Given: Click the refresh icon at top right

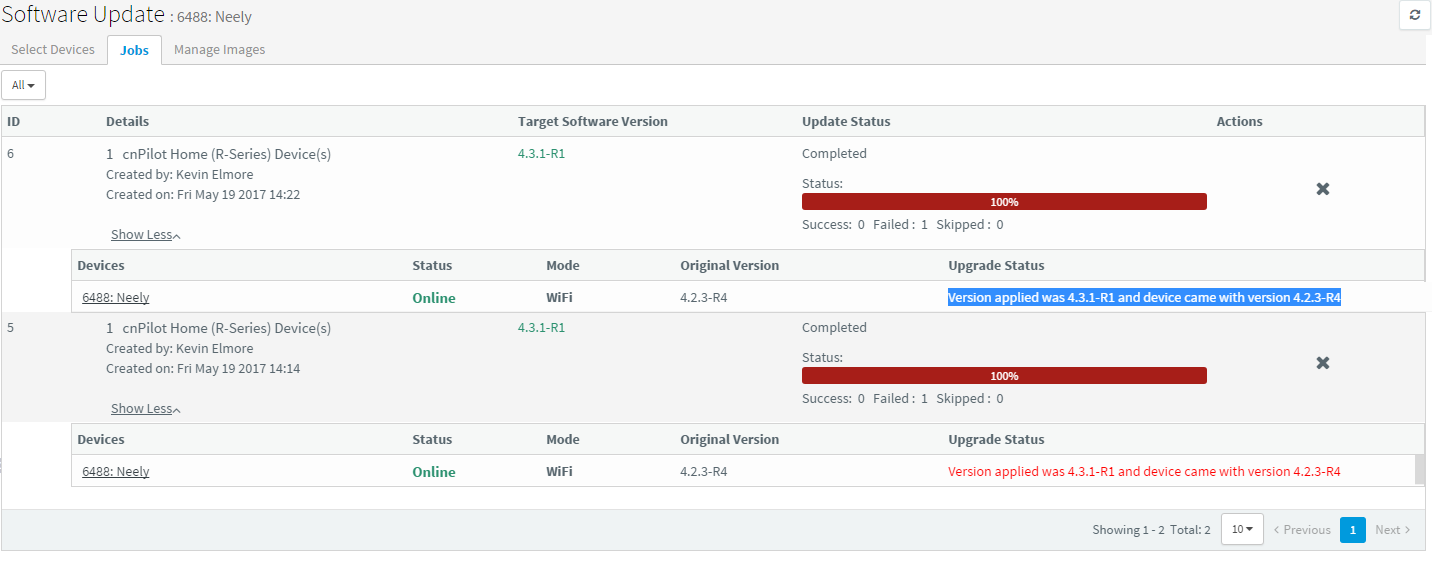Looking at the screenshot, I should [1414, 15].
